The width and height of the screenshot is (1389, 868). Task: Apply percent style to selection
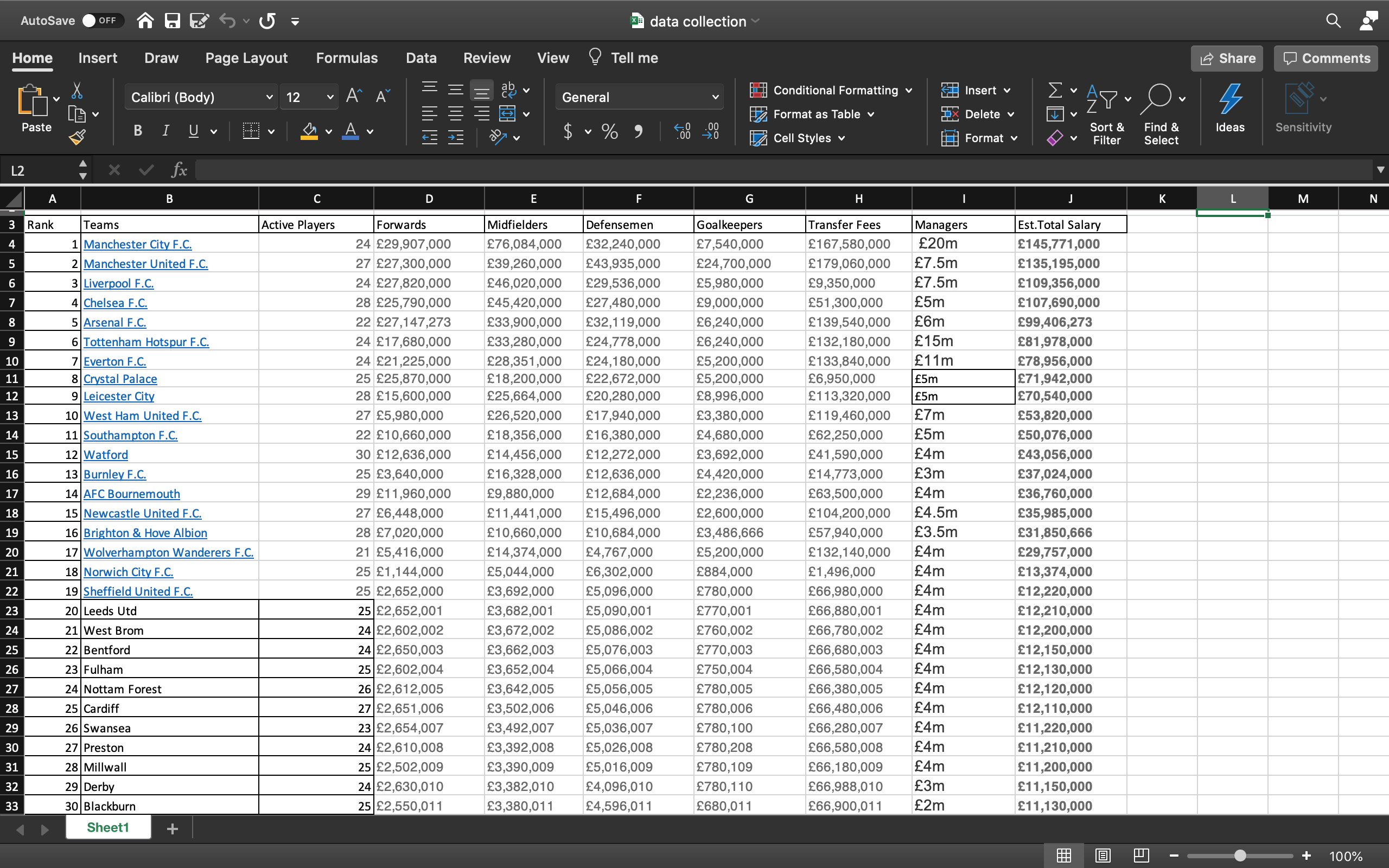609,131
